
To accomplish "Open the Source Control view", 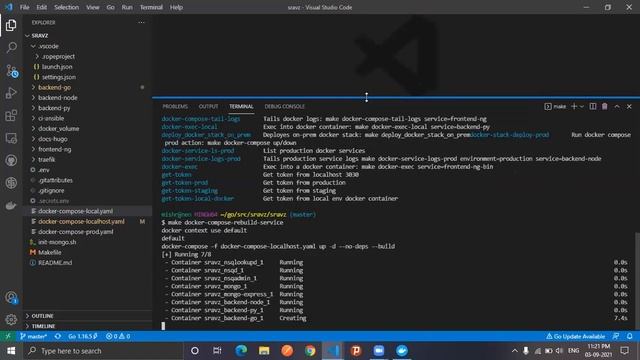I will (x=11, y=71).
